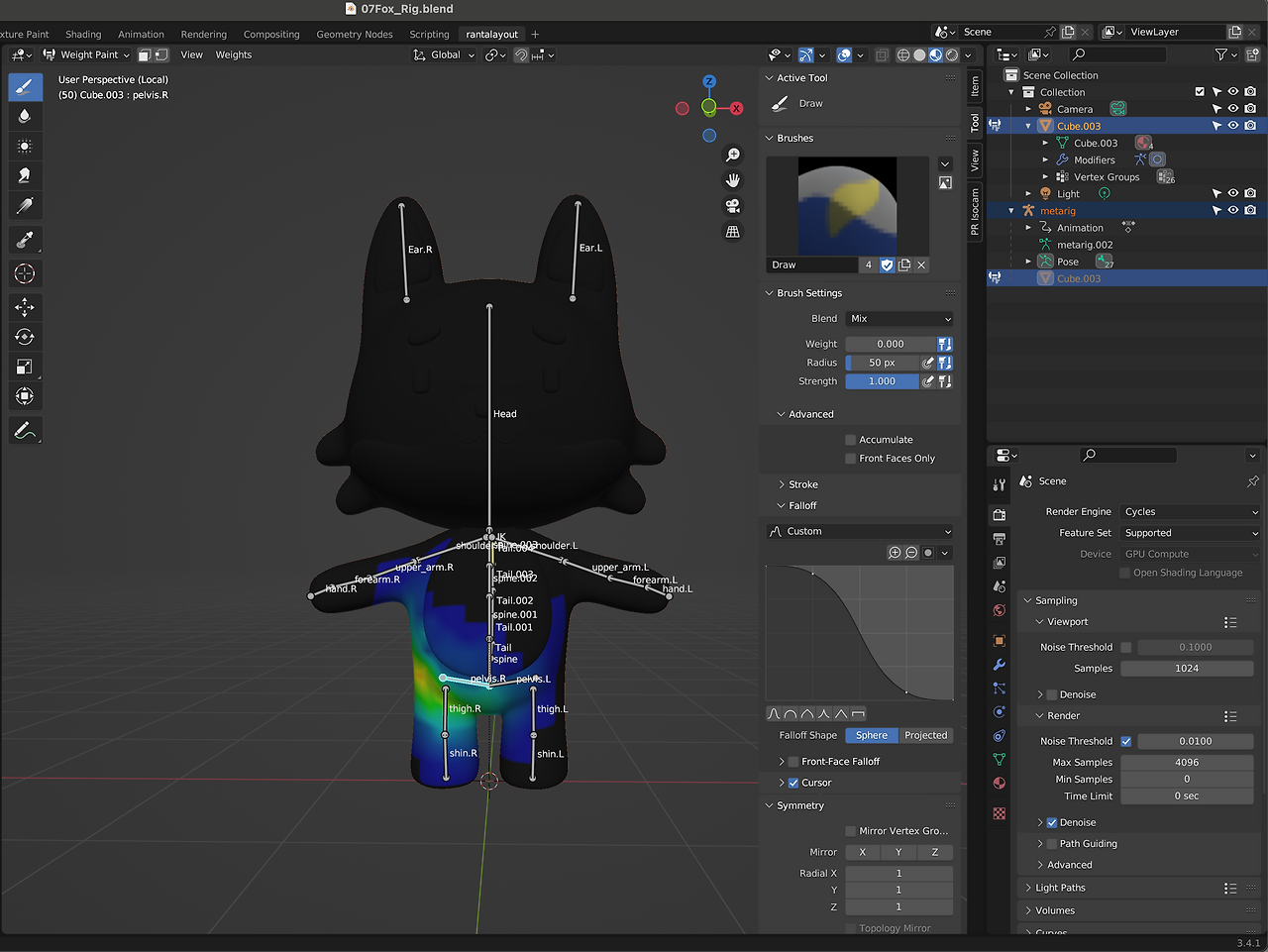Switch to the Geometry Nodes workspace tab
Image resolution: width=1268 pixels, height=952 pixels.
point(355,35)
